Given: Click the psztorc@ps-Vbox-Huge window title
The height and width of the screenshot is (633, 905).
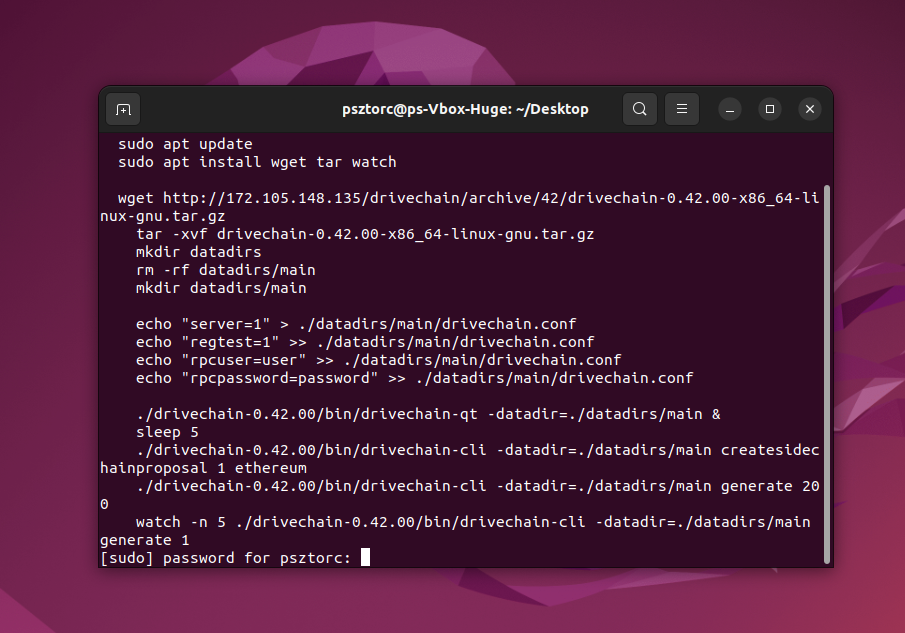Looking at the screenshot, I should click(x=465, y=109).
